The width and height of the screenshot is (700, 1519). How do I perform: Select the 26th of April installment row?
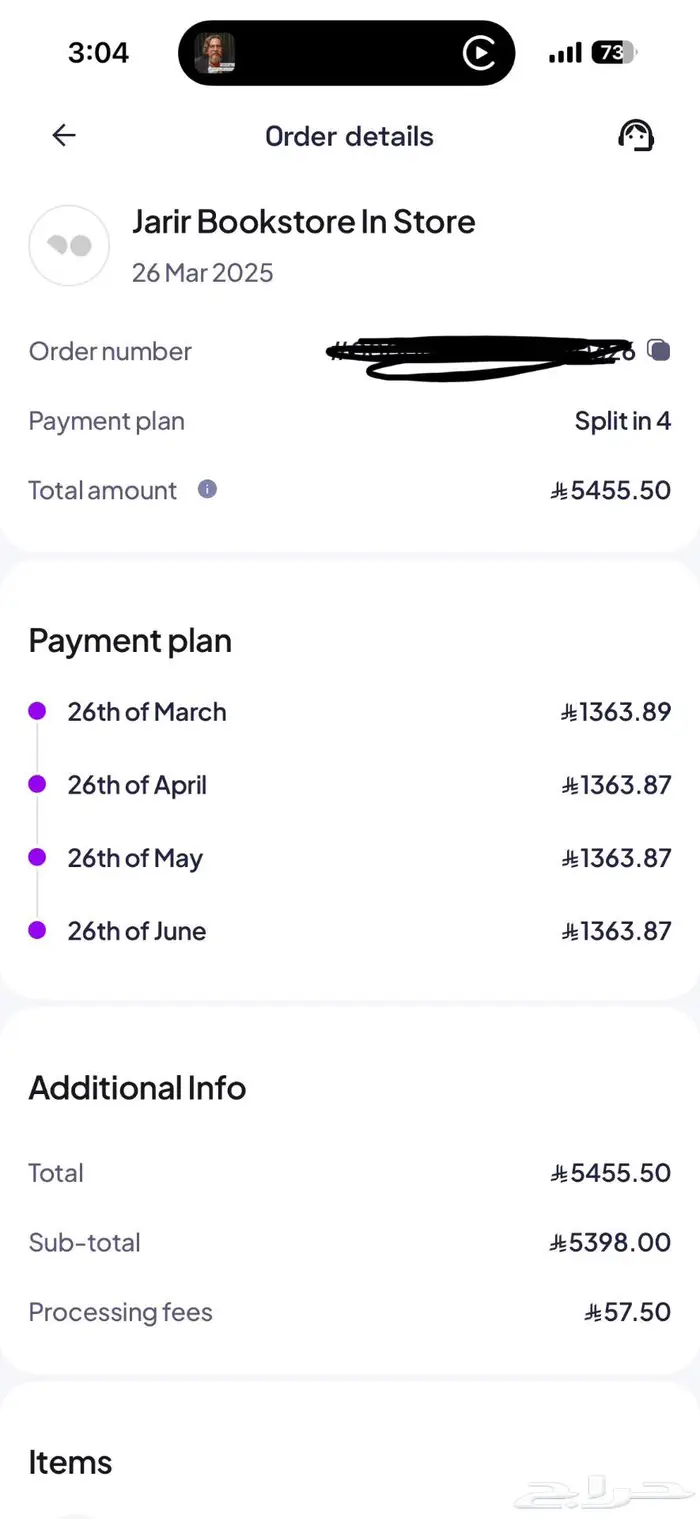(x=350, y=785)
